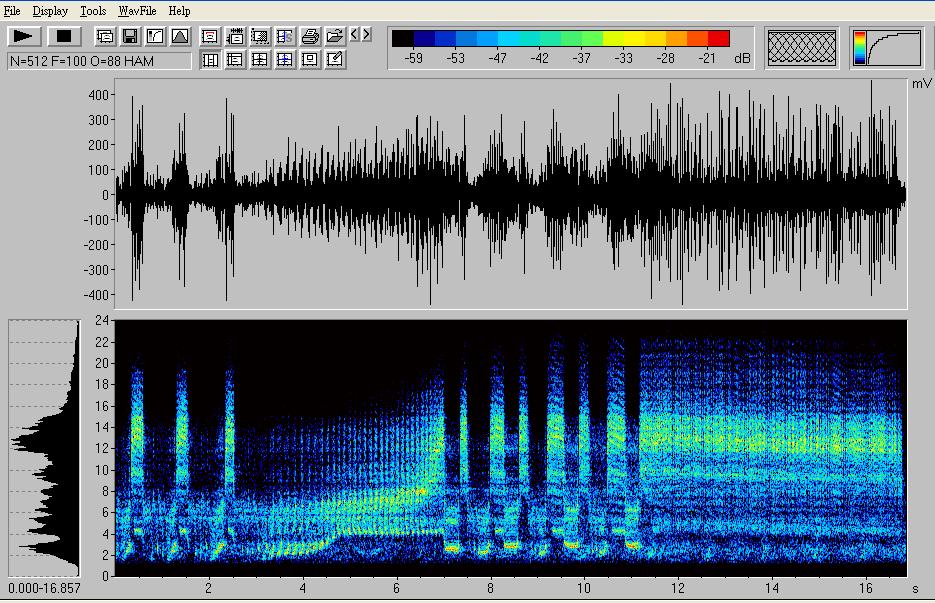The image size is (935, 603).
Task: Click the right arrow navigation button
Action: click(366, 35)
